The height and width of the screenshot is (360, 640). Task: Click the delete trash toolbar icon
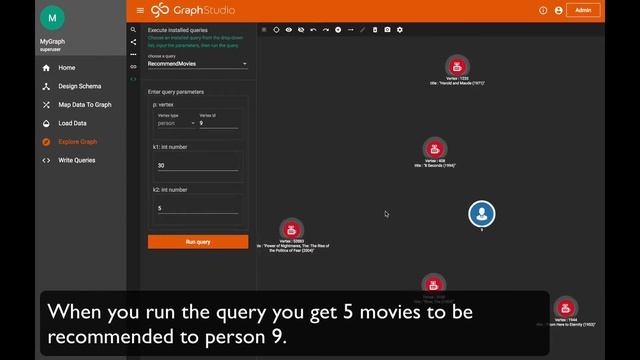pos(375,30)
